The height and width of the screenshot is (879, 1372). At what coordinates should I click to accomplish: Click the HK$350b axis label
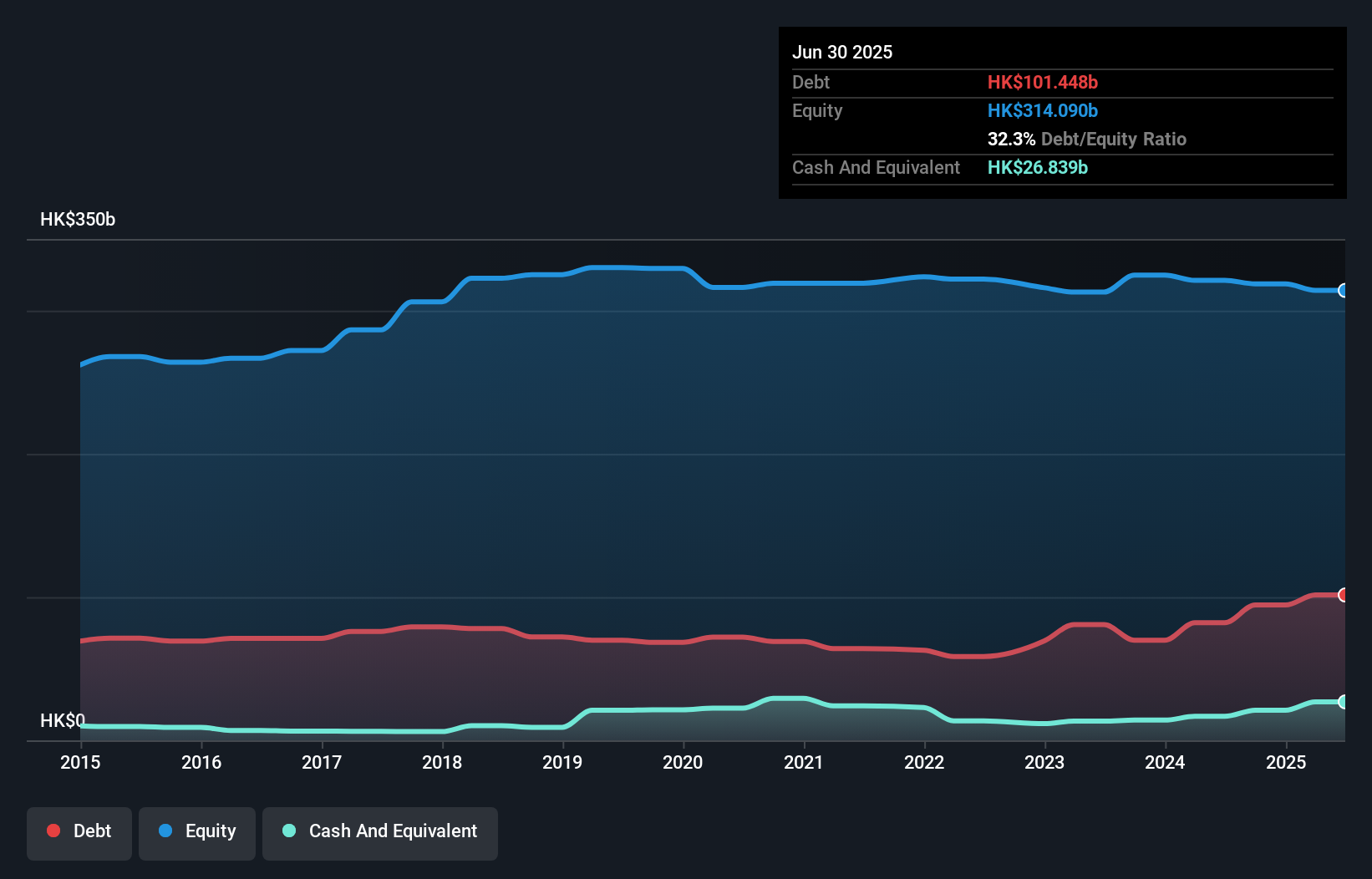(x=78, y=220)
